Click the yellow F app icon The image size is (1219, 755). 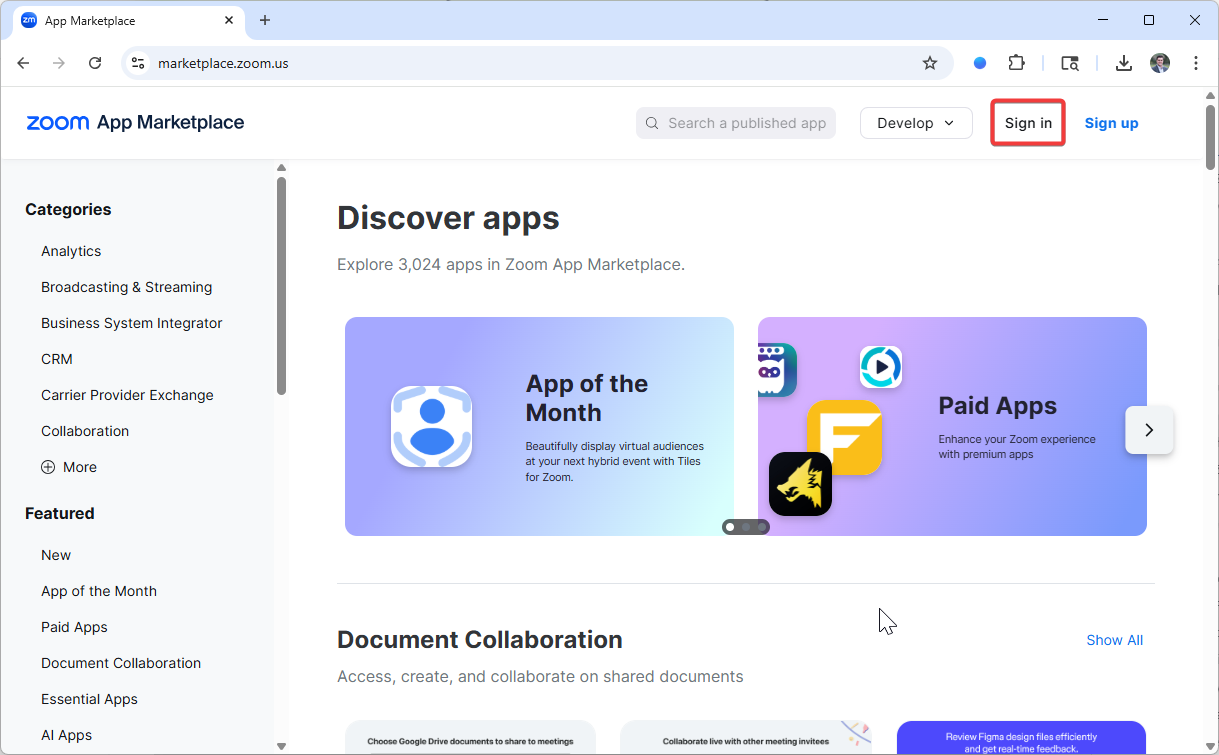click(844, 437)
